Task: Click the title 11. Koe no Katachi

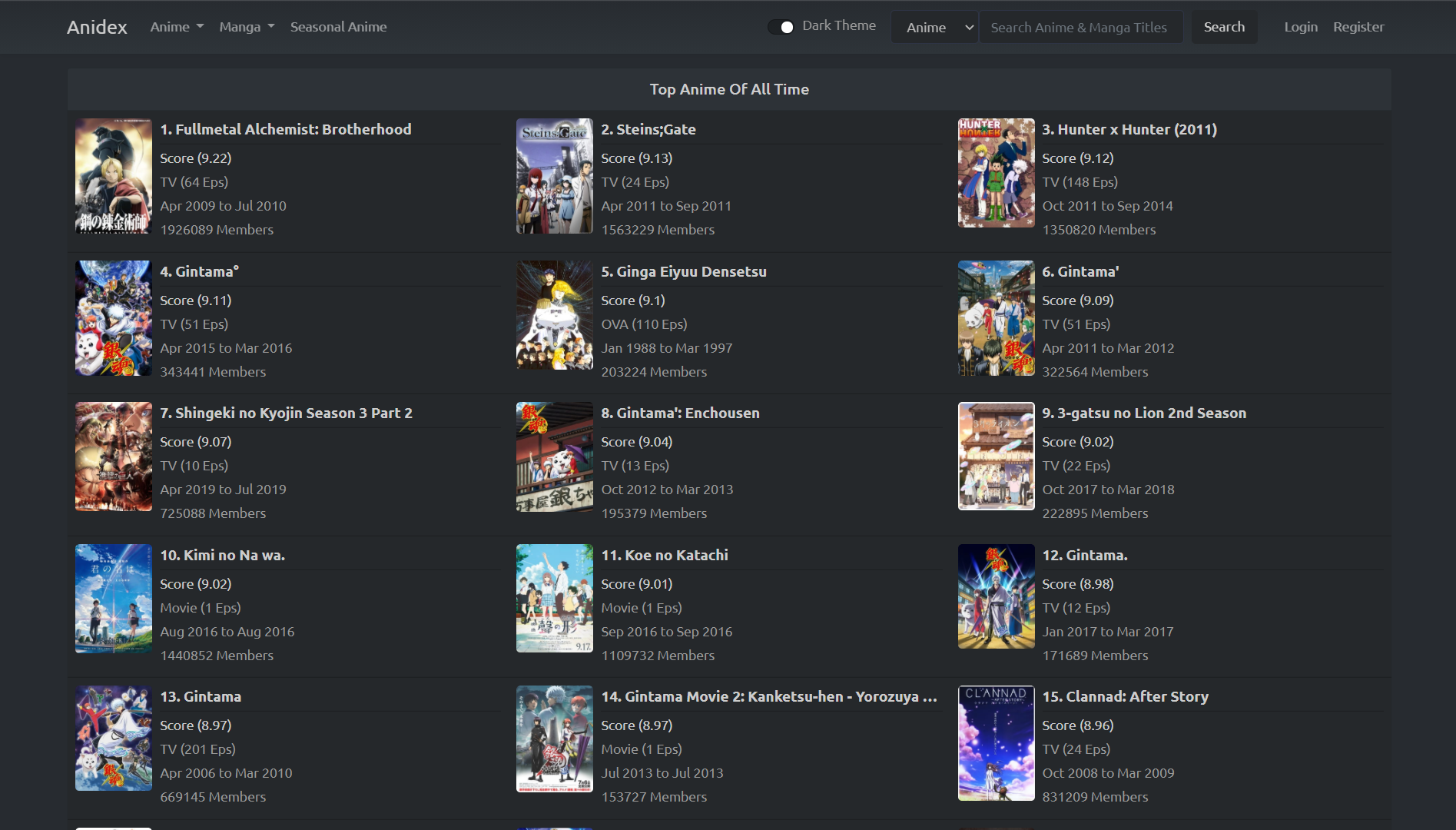Action: [x=665, y=555]
